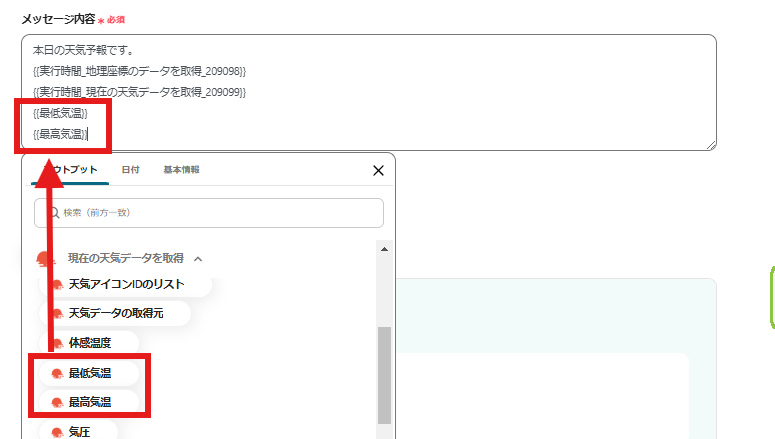
Task: Click the icon beside 天気アイコンIDのリスト
Action: pyautogui.click(x=57, y=285)
